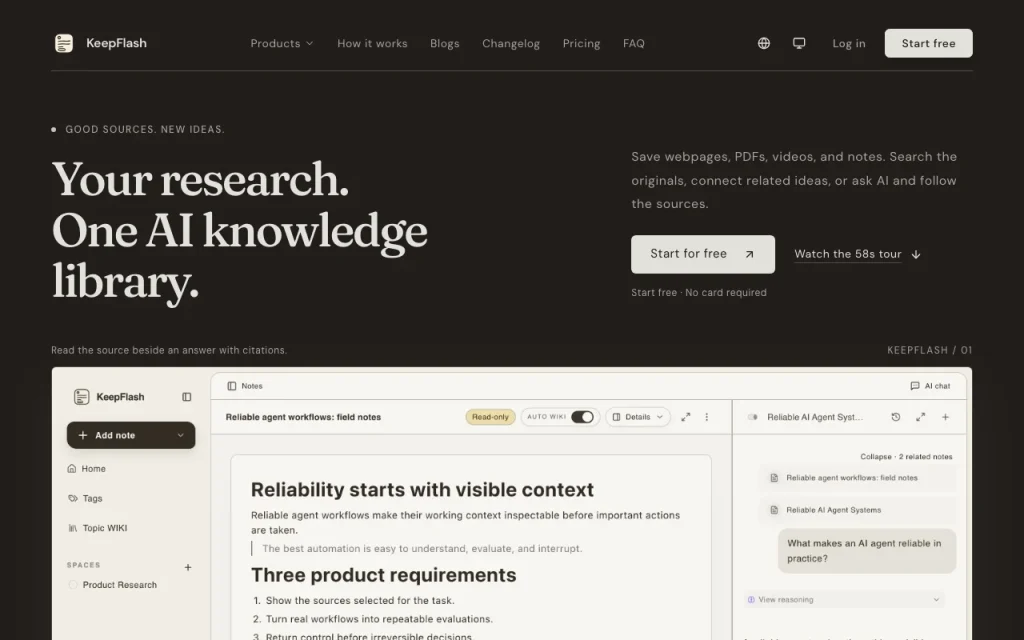
Task: Click Watch the 58s tour link
Action: 848,254
